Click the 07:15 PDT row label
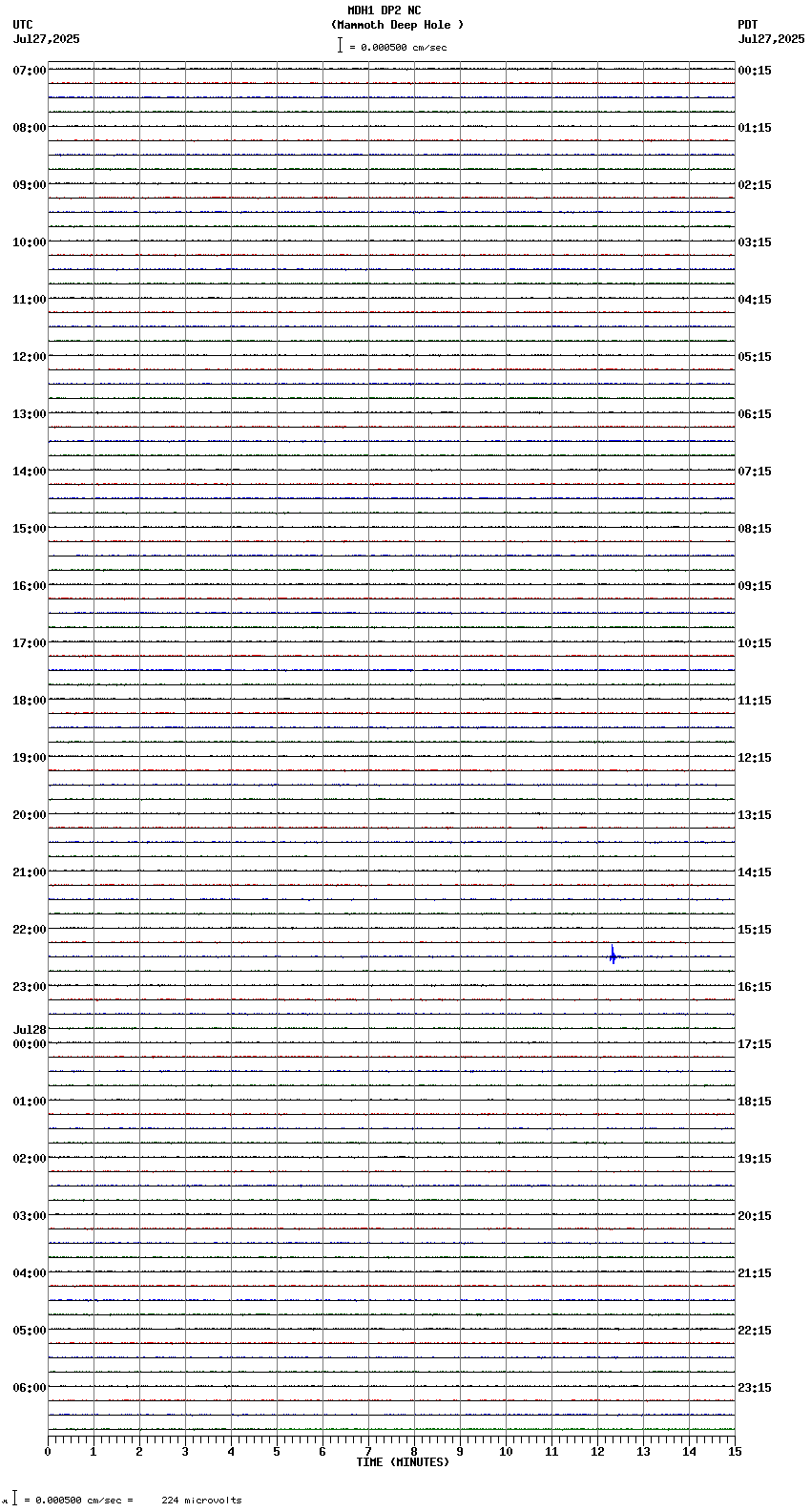The image size is (811, 1512). point(755,472)
